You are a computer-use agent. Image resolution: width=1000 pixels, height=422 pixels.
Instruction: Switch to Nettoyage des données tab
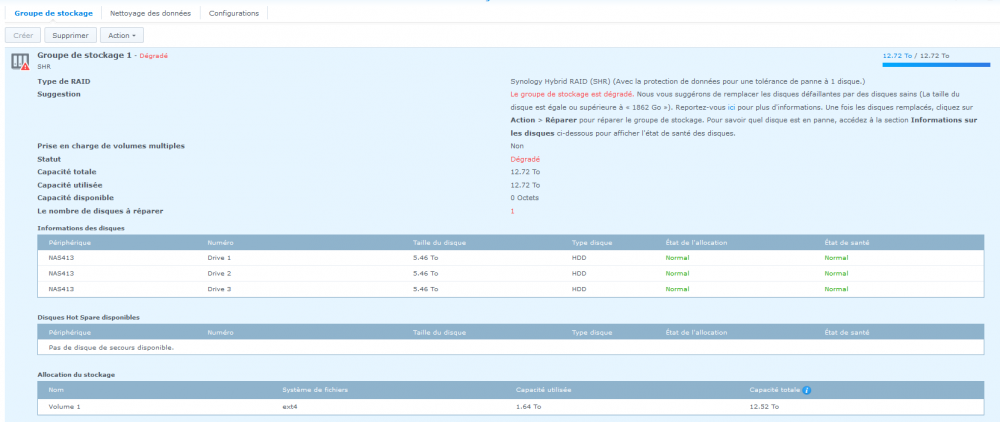150,13
